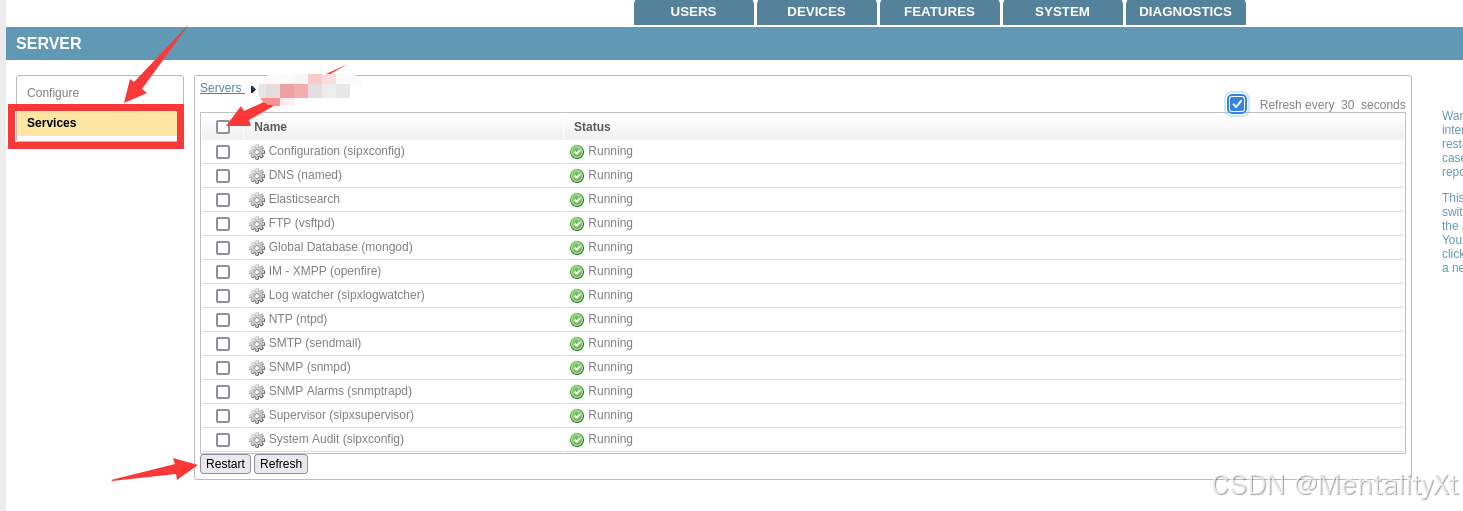
Task: Open the USERS menu tab
Action: click(693, 12)
